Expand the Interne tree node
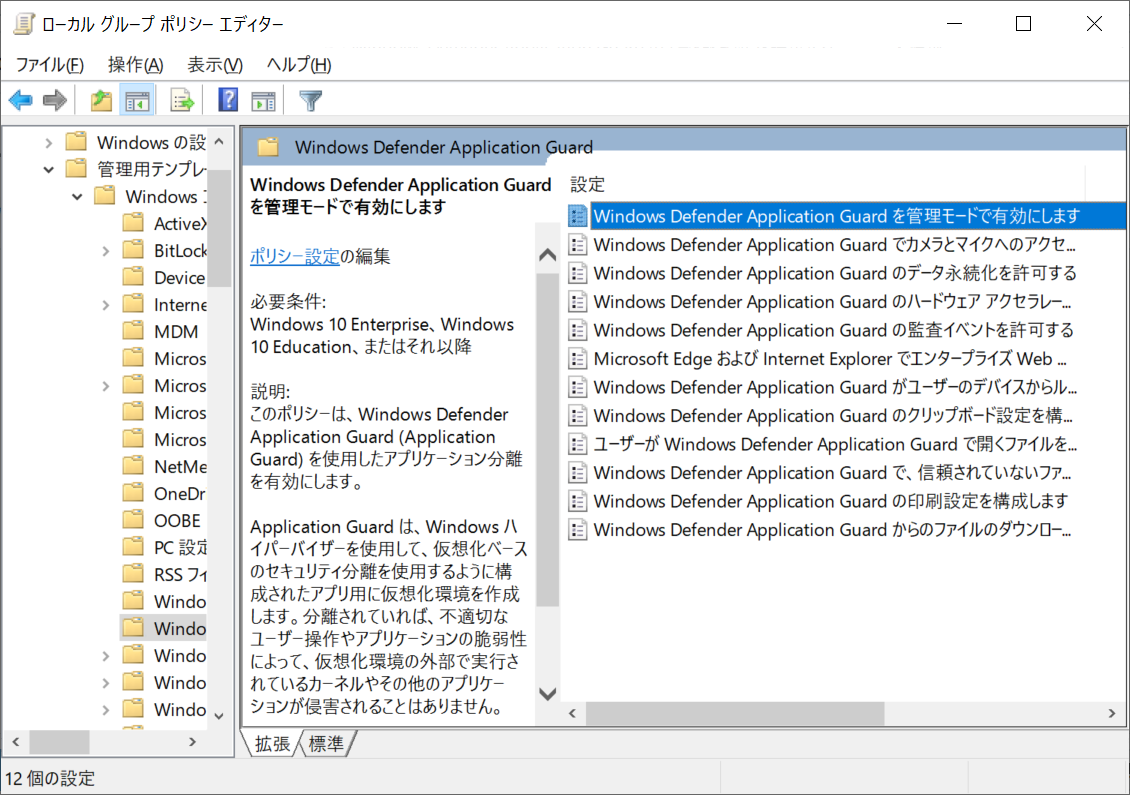1130x795 pixels. click(106, 305)
